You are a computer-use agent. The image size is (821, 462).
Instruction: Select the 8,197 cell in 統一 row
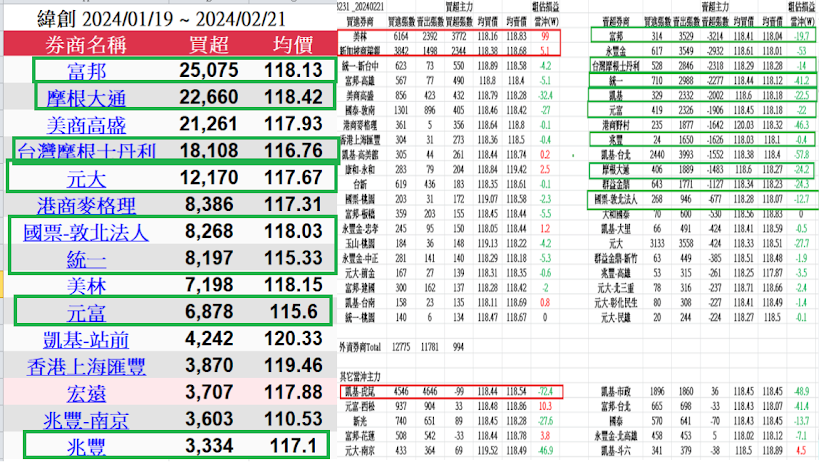[x=209, y=258]
